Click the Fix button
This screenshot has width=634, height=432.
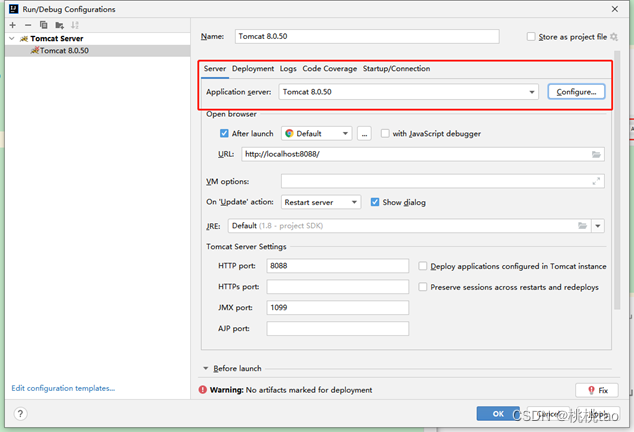pyautogui.click(x=597, y=390)
